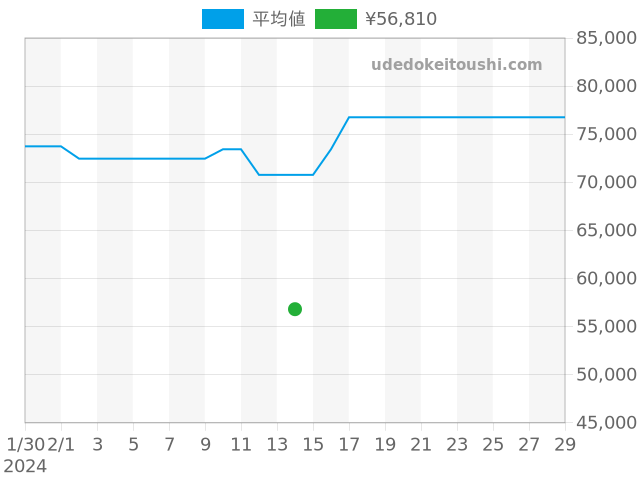
Task: Click the 70,000 y-axis label
Action: pos(606,182)
